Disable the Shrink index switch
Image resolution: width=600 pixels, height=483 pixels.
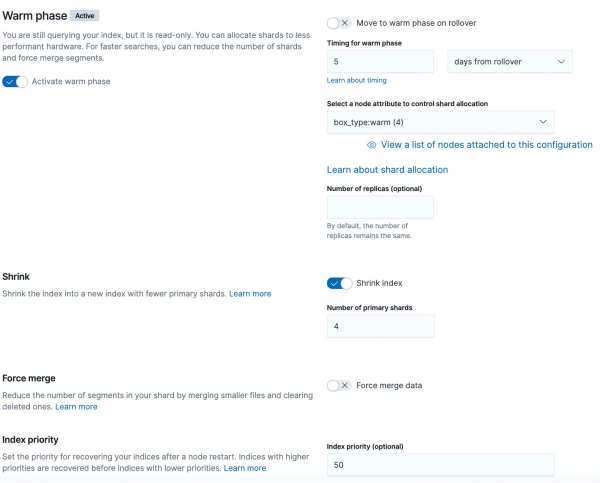[x=339, y=283]
